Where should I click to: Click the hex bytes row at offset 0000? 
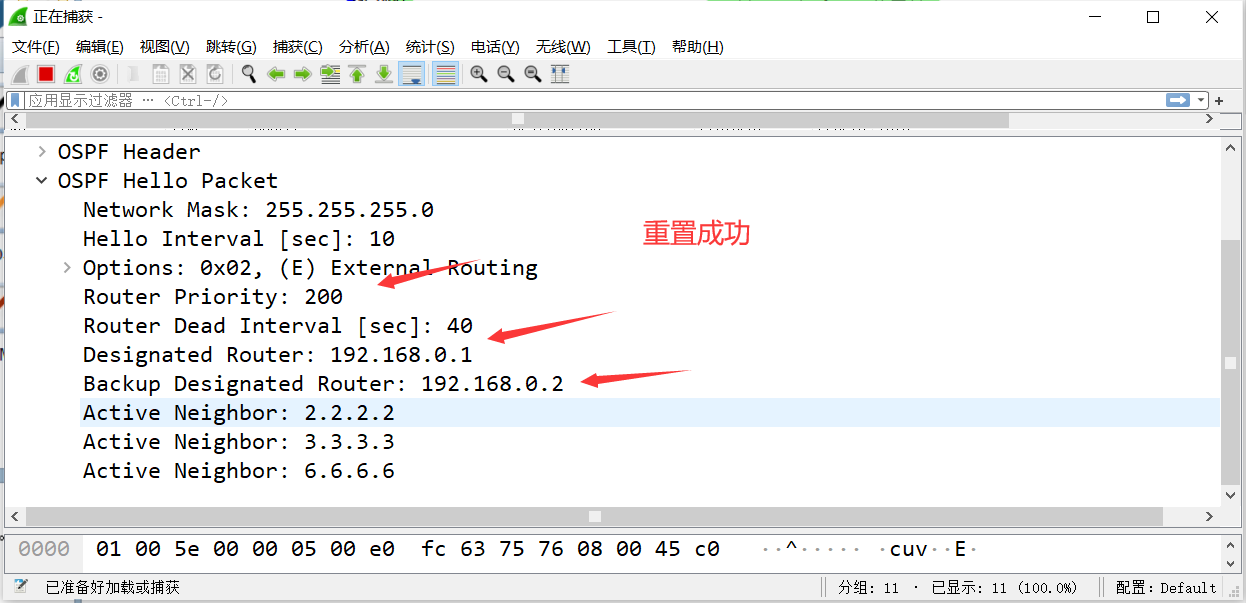coord(408,549)
